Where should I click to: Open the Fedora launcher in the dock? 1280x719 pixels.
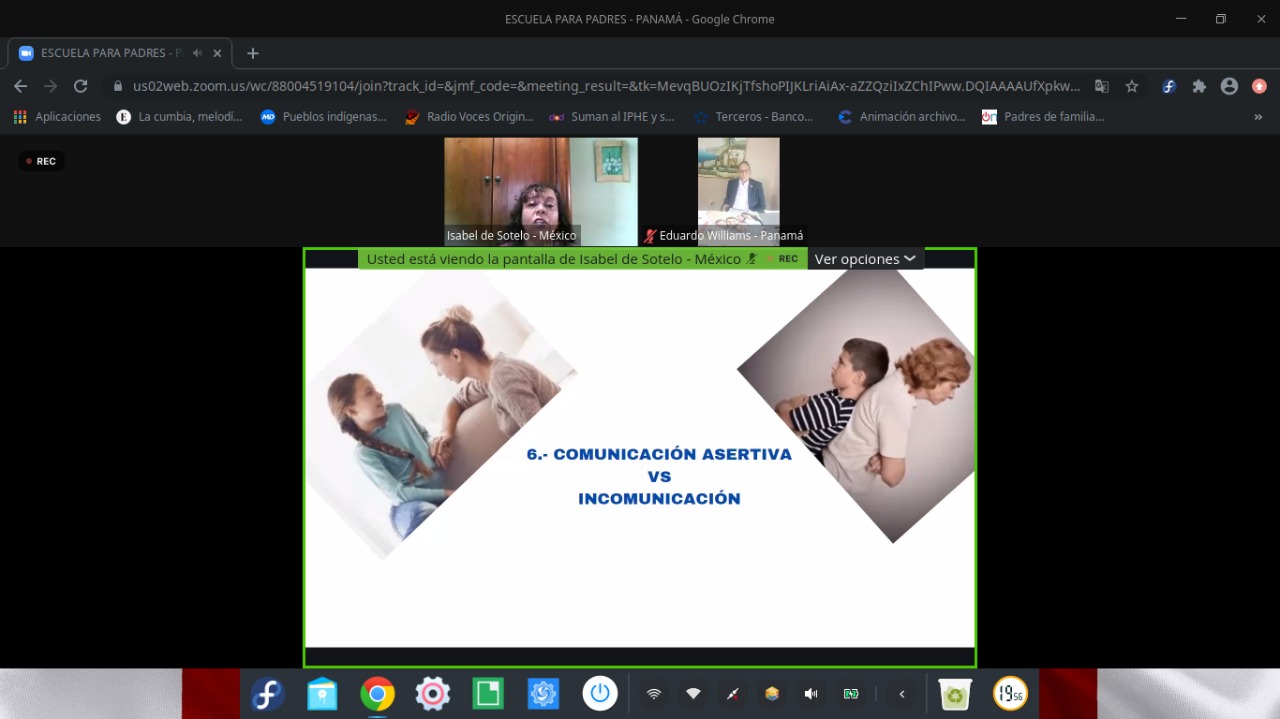[x=267, y=694]
